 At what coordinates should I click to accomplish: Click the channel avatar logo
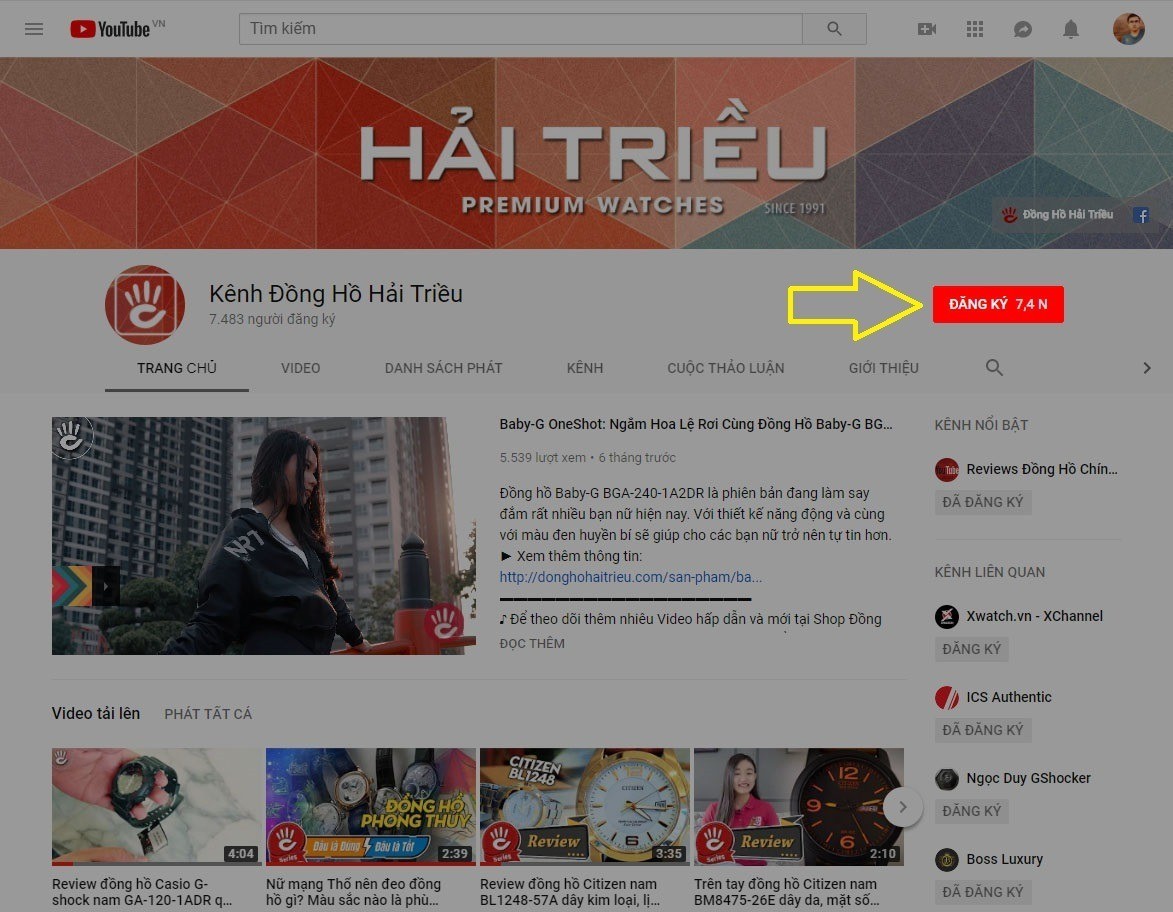pyautogui.click(x=144, y=304)
